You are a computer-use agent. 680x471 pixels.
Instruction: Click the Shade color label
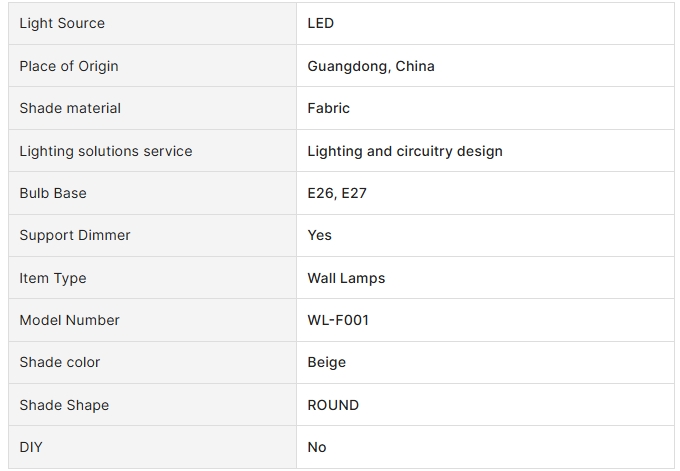tap(60, 362)
